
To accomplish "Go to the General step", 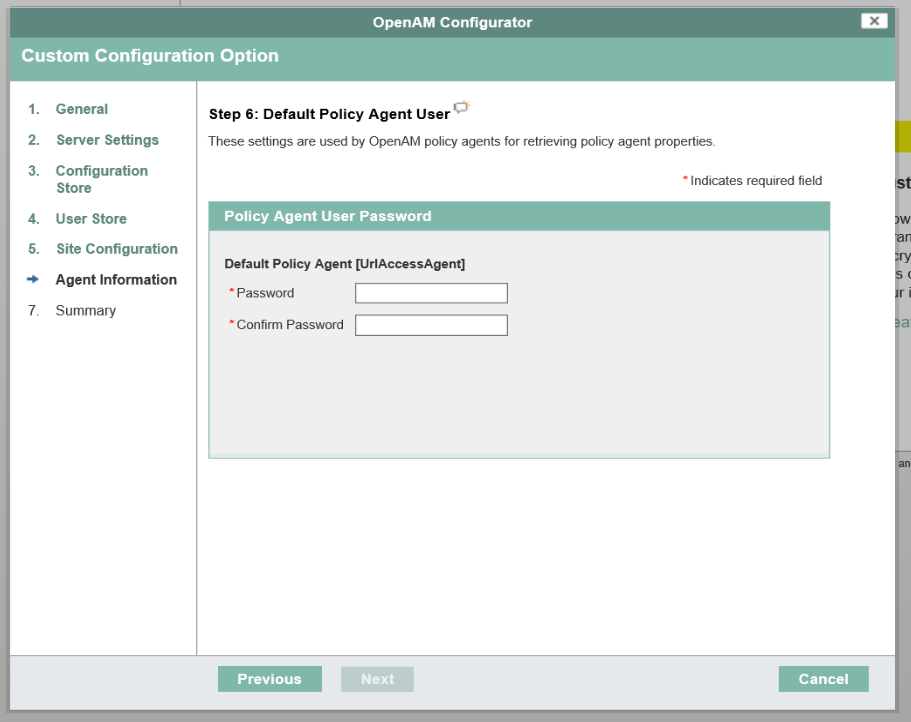I will click(82, 109).
